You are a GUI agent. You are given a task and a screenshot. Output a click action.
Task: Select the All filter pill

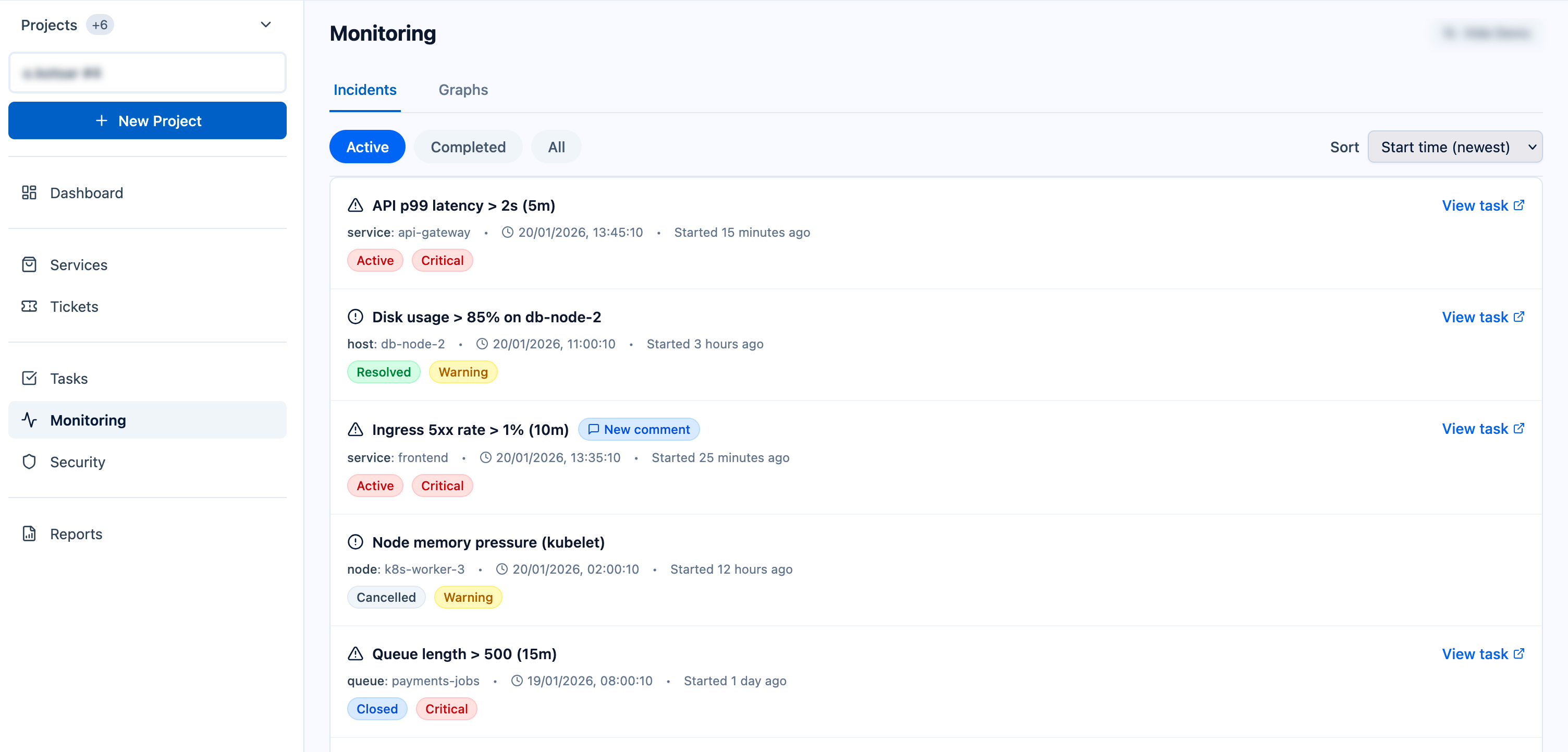pos(556,147)
